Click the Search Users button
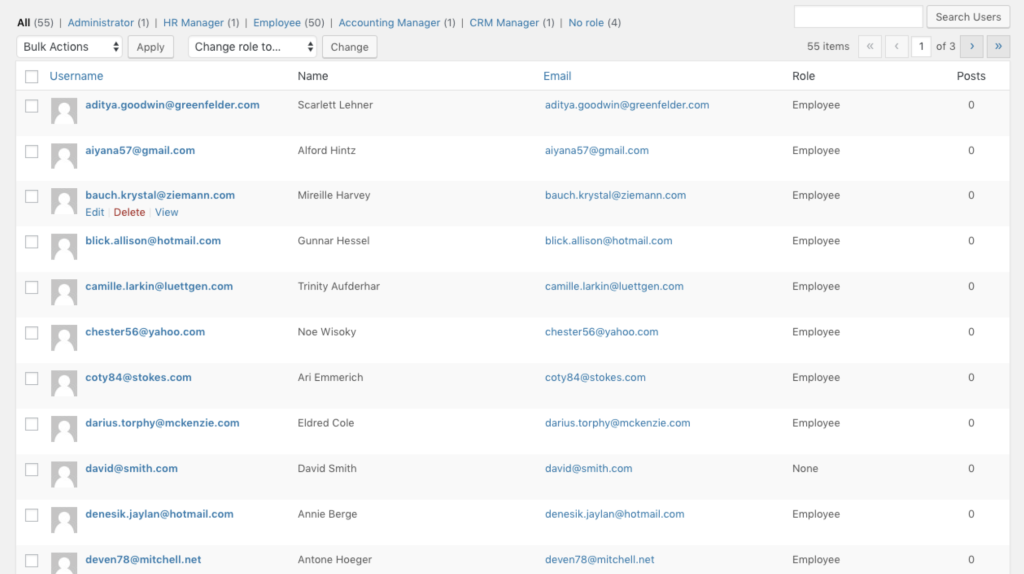The width and height of the screenshot is (1024, 574). point(968,17)
